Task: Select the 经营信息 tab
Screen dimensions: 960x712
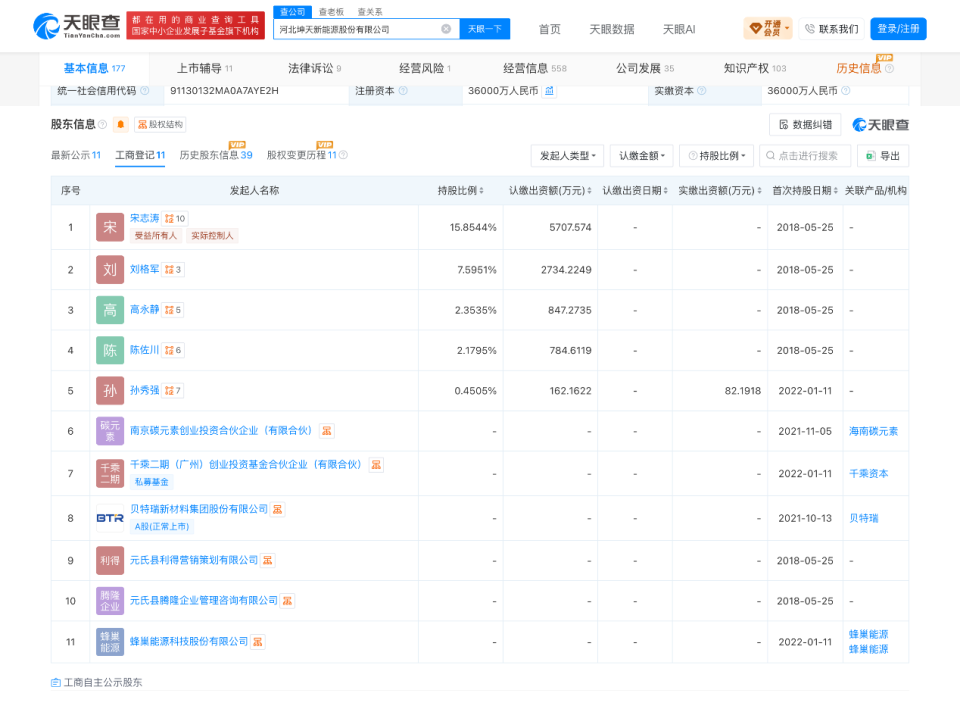Action: (x=534, y=68)
